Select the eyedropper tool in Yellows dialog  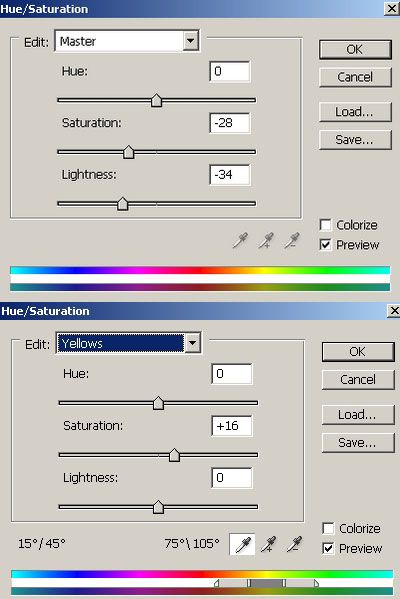243,544
